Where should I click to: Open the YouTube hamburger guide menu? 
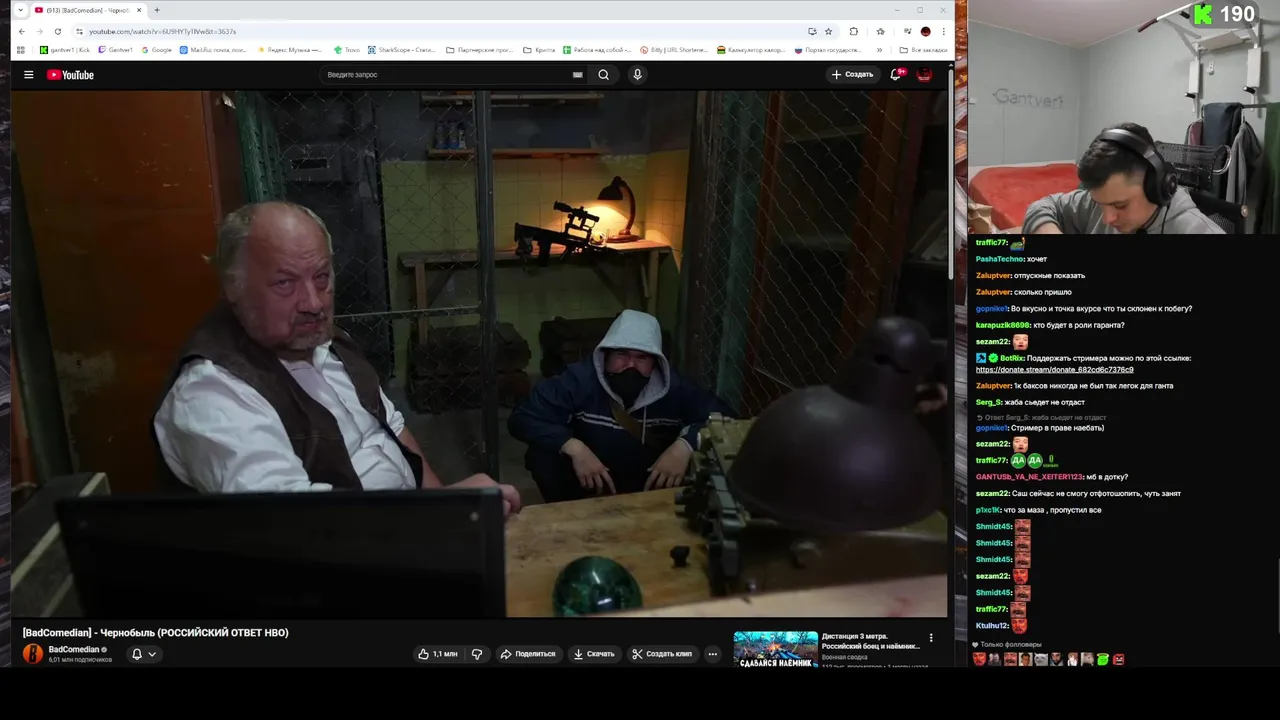[x=29, y=75]
